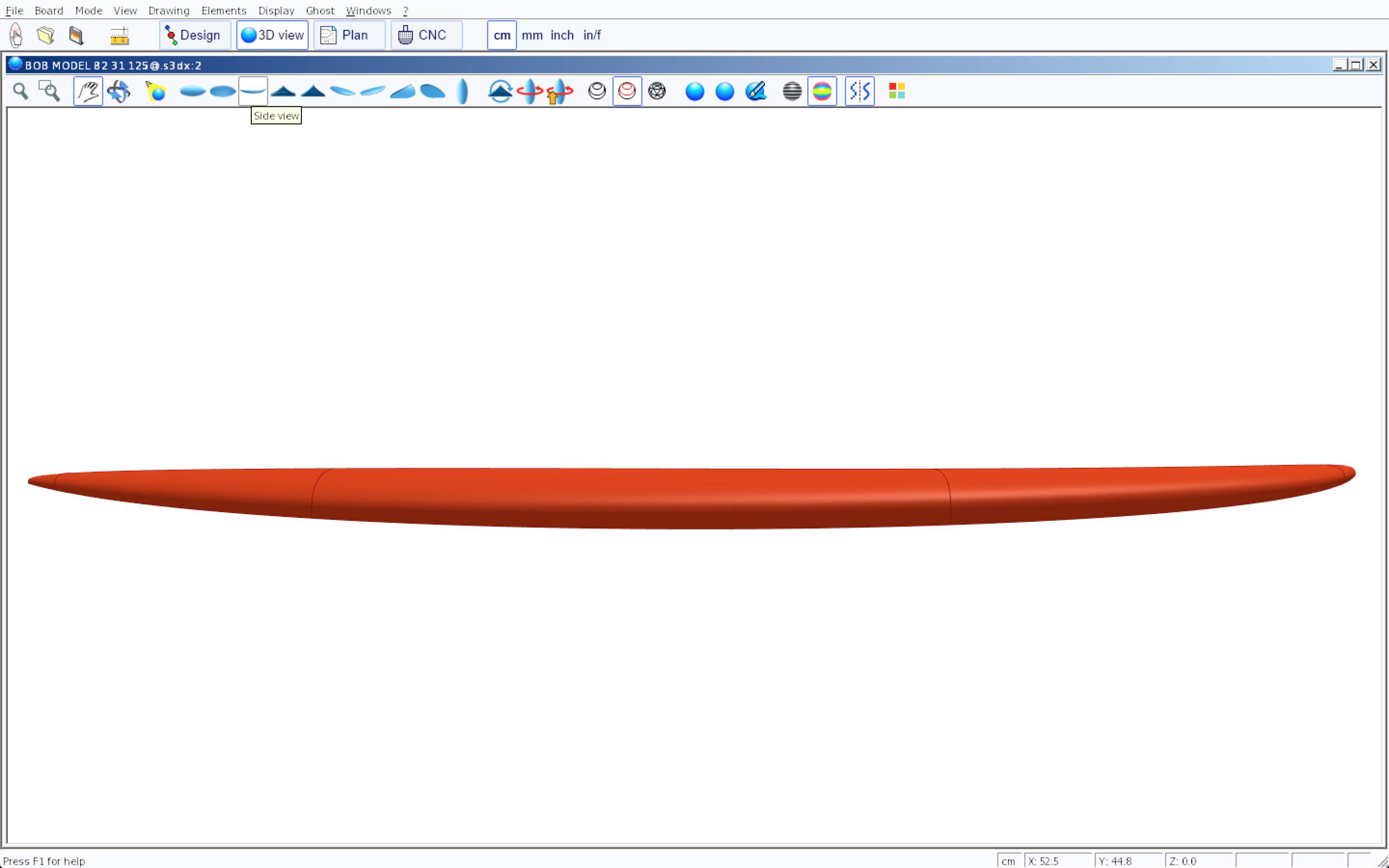The image size is (1389, 868).
Task: Open the CNC mode
Action: (x=426, y=35)
